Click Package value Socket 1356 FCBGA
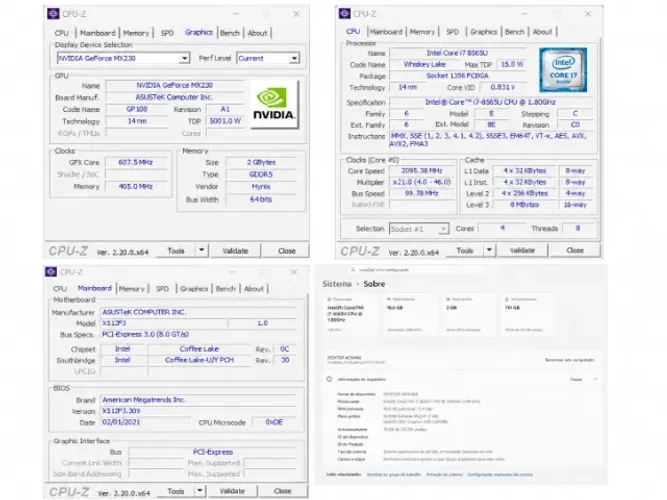This screenshot has width=667, height=500. (458, 76)
